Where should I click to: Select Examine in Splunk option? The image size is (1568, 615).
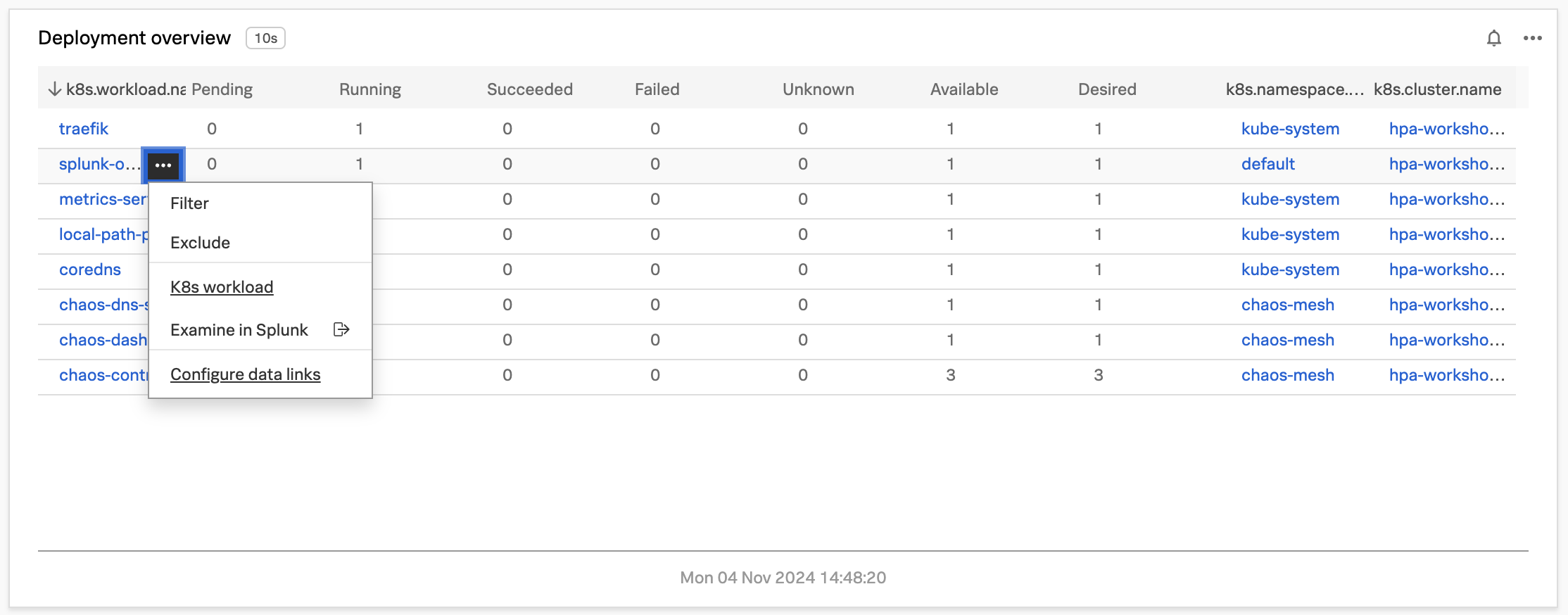point(239,330)
